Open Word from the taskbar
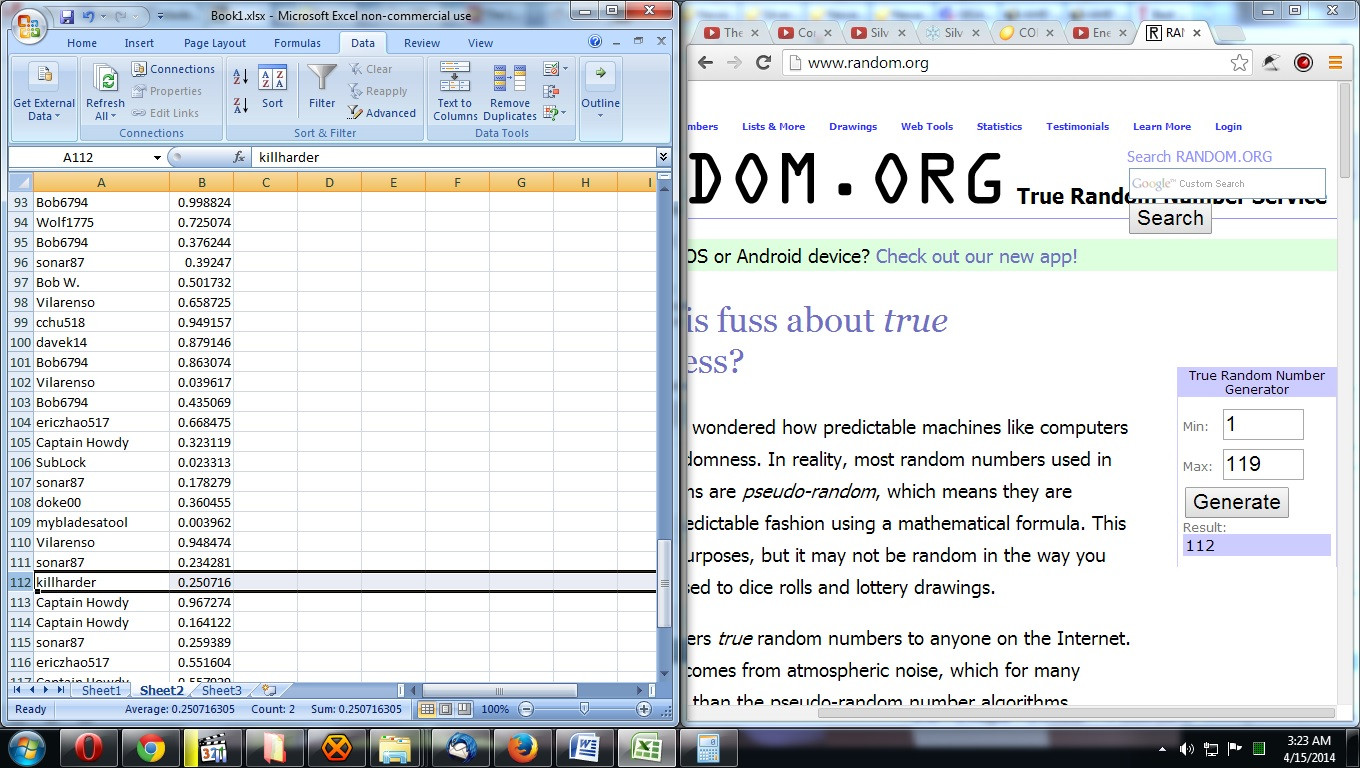Viewport: 1360px width, 768px height. coord(584,747)
